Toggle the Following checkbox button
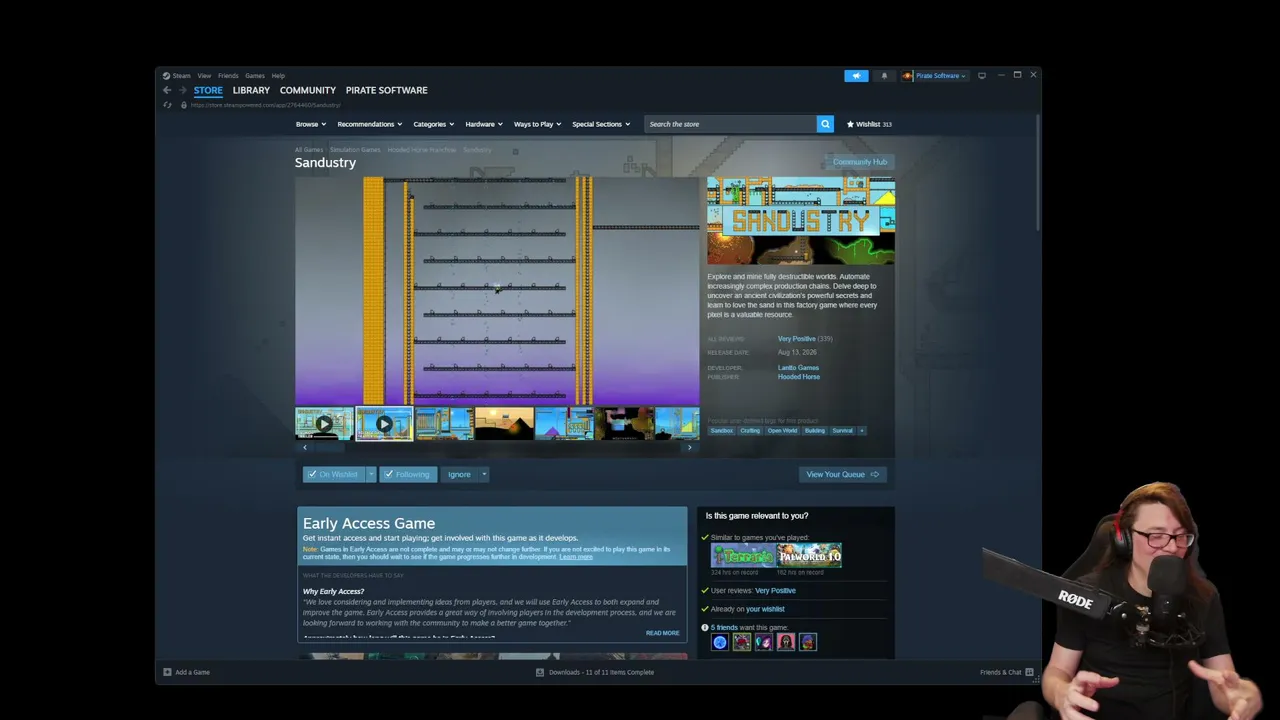The image size is (1280, 720). (x=408, y=474)
